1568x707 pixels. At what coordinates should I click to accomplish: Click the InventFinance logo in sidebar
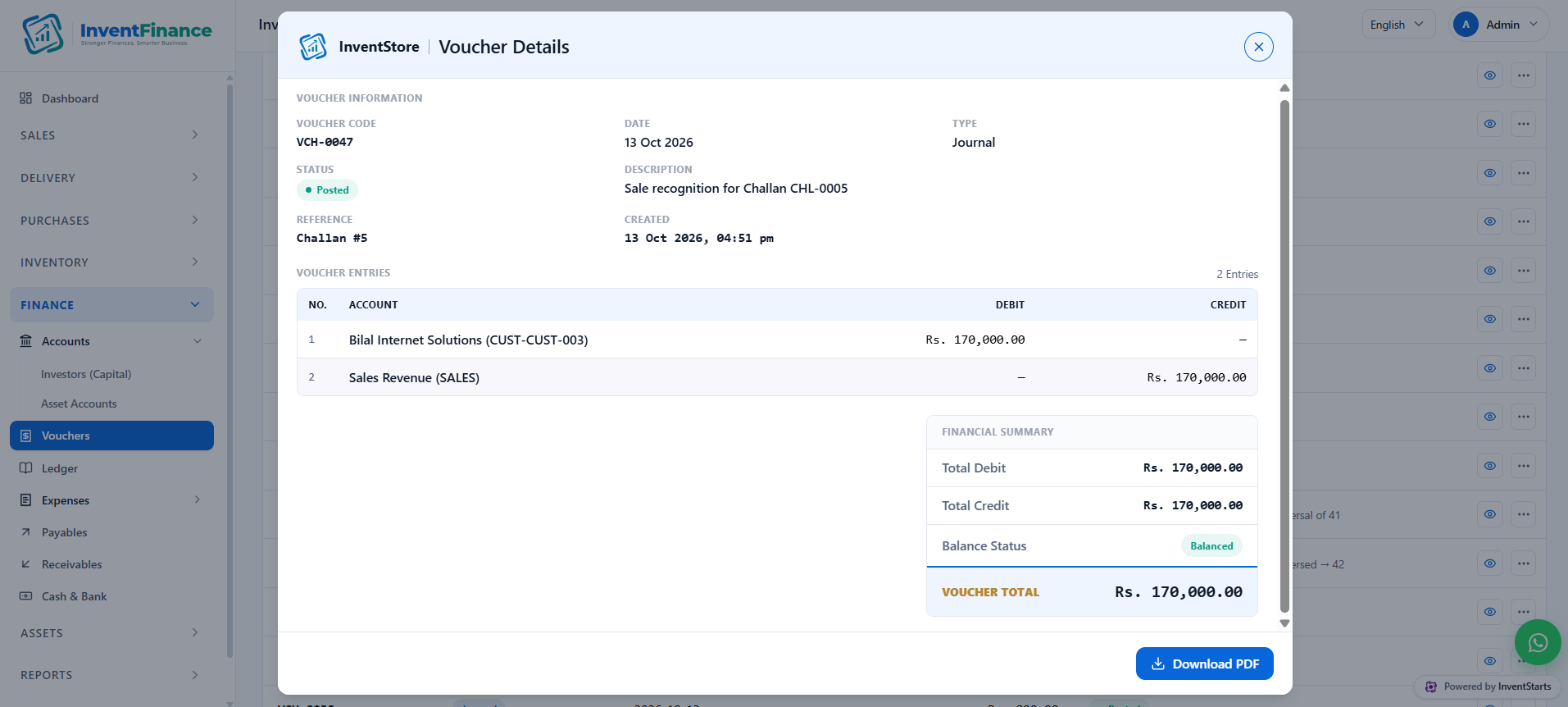[117, 34]
